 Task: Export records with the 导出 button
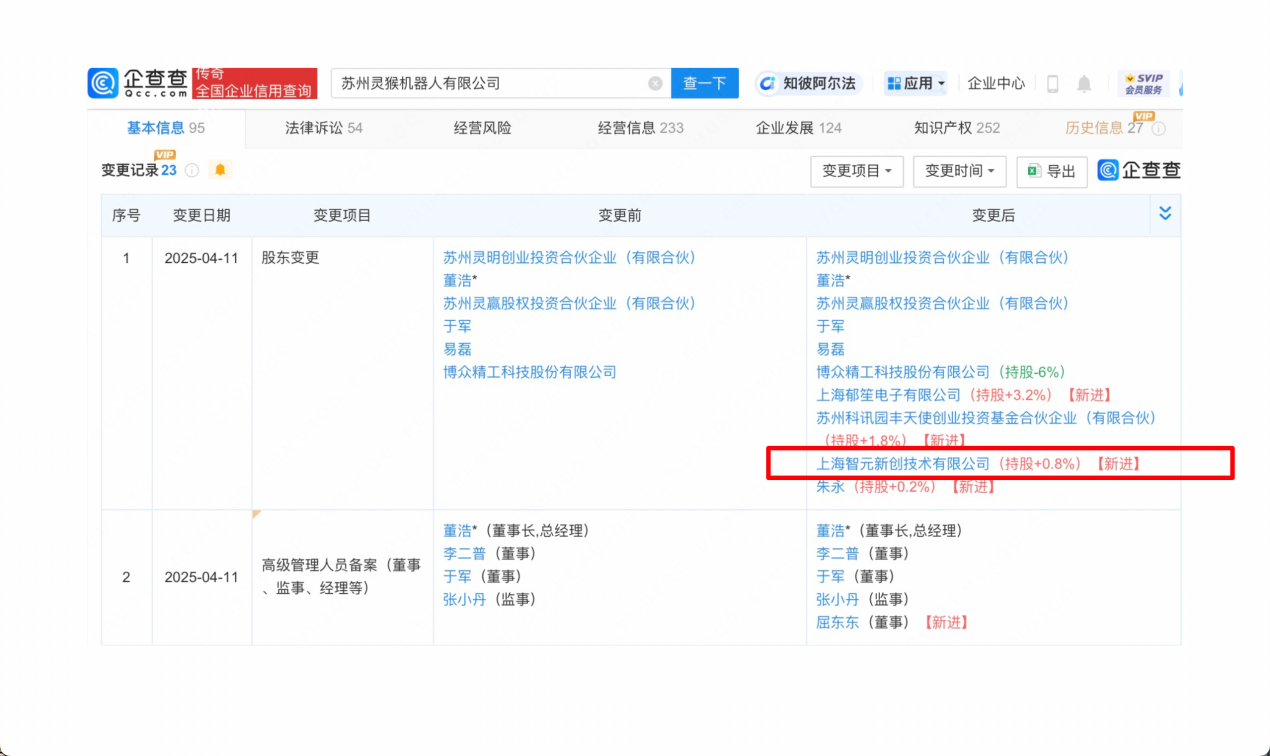point(1051,171)
